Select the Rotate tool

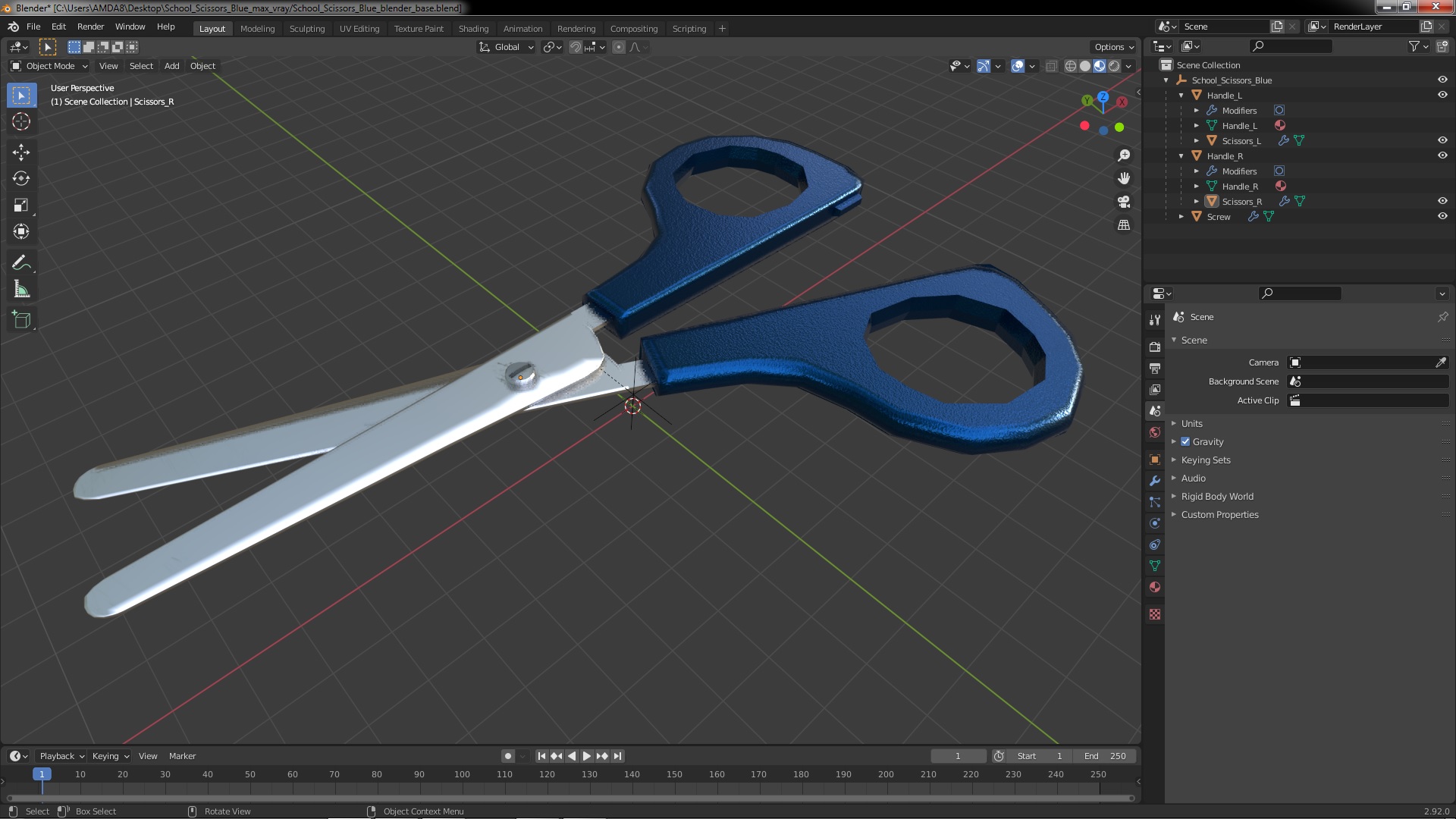click(20, 179)
